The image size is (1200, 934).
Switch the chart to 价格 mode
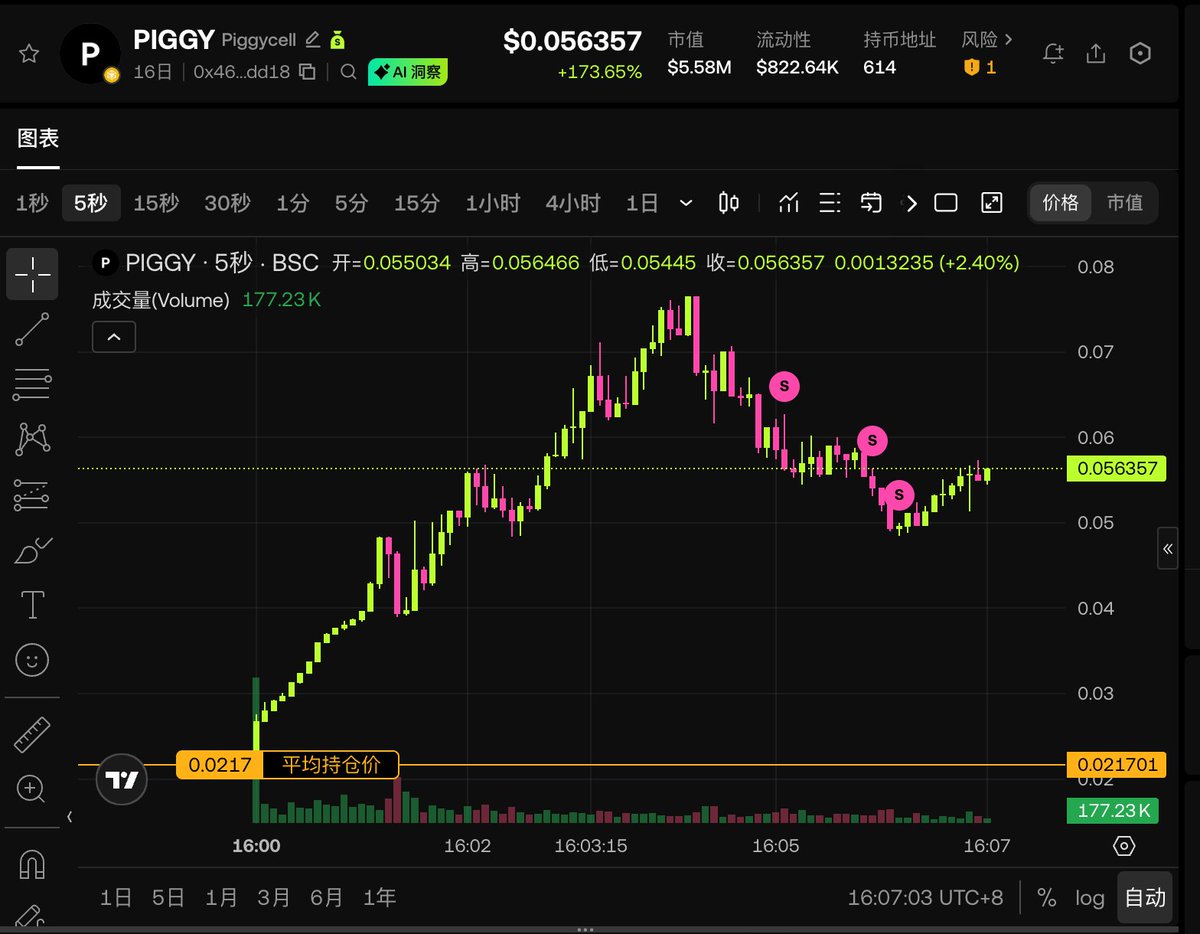1061,203
